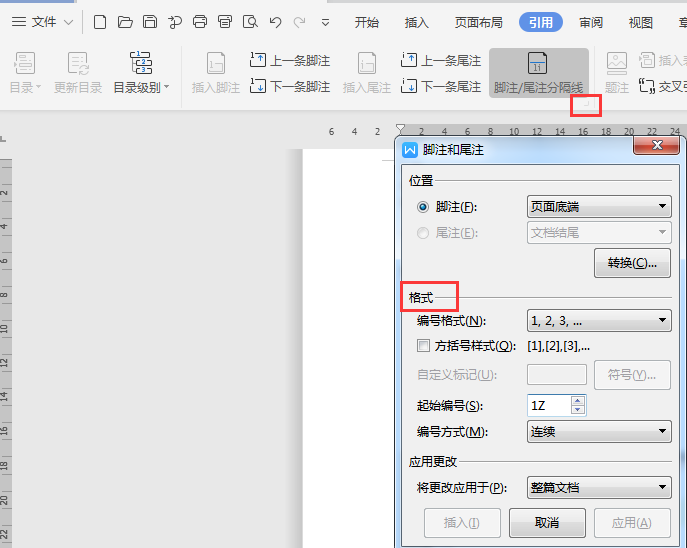The width and height of the screenshot is (687, 548).
Task: Open the 编号方式 连续 dropdown
Action: (x=599, y=431)
